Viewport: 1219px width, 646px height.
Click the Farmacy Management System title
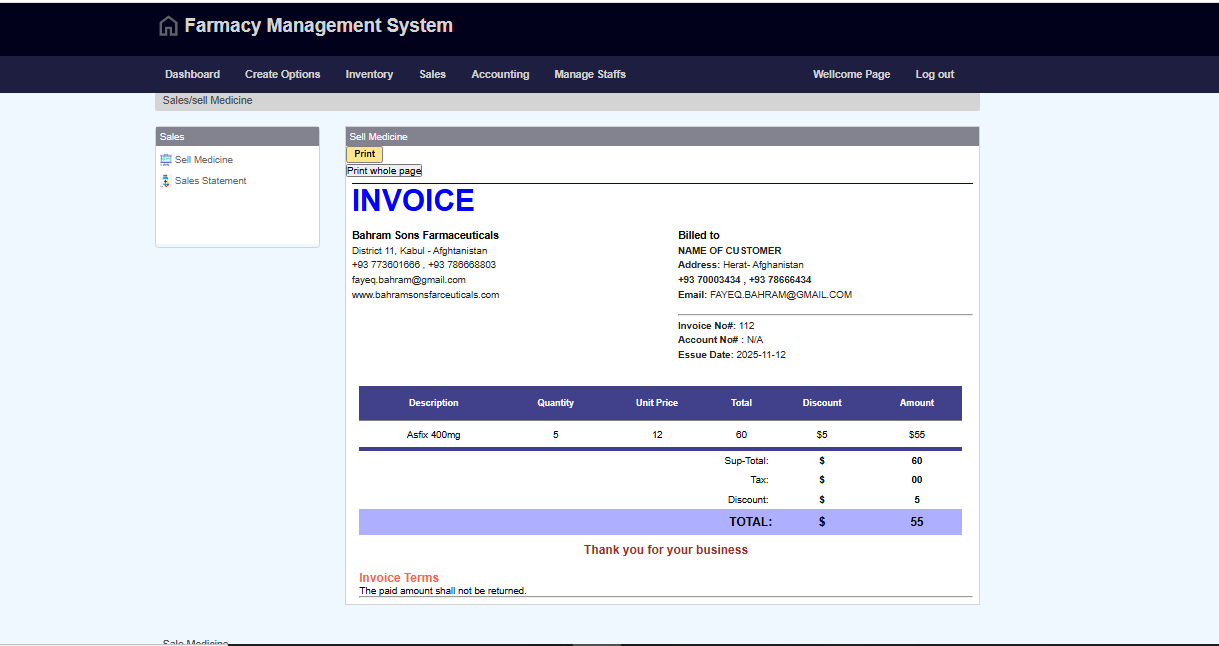click(x=318, y=26)
